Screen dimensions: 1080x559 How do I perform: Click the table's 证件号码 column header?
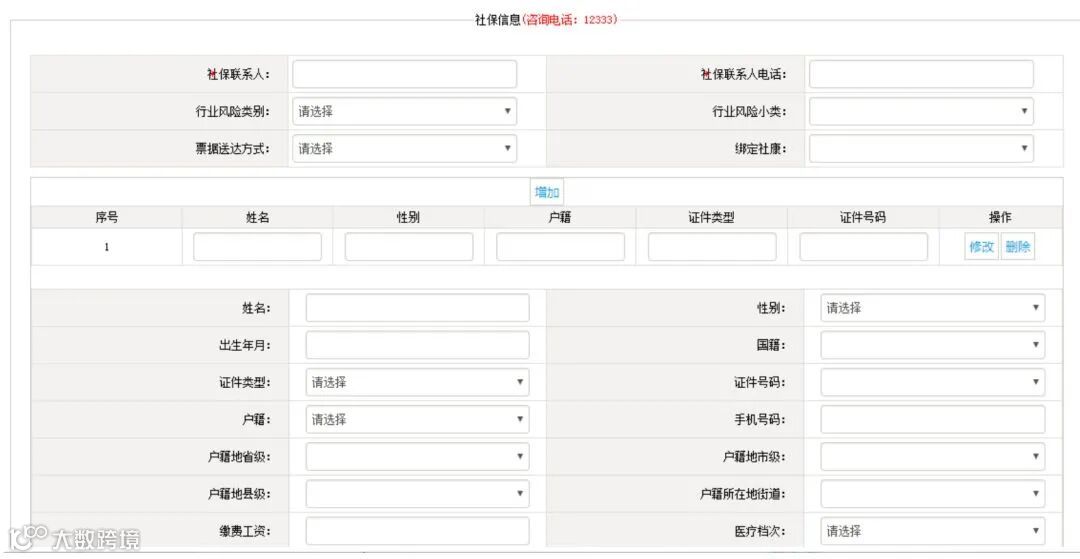click(863, 218)
